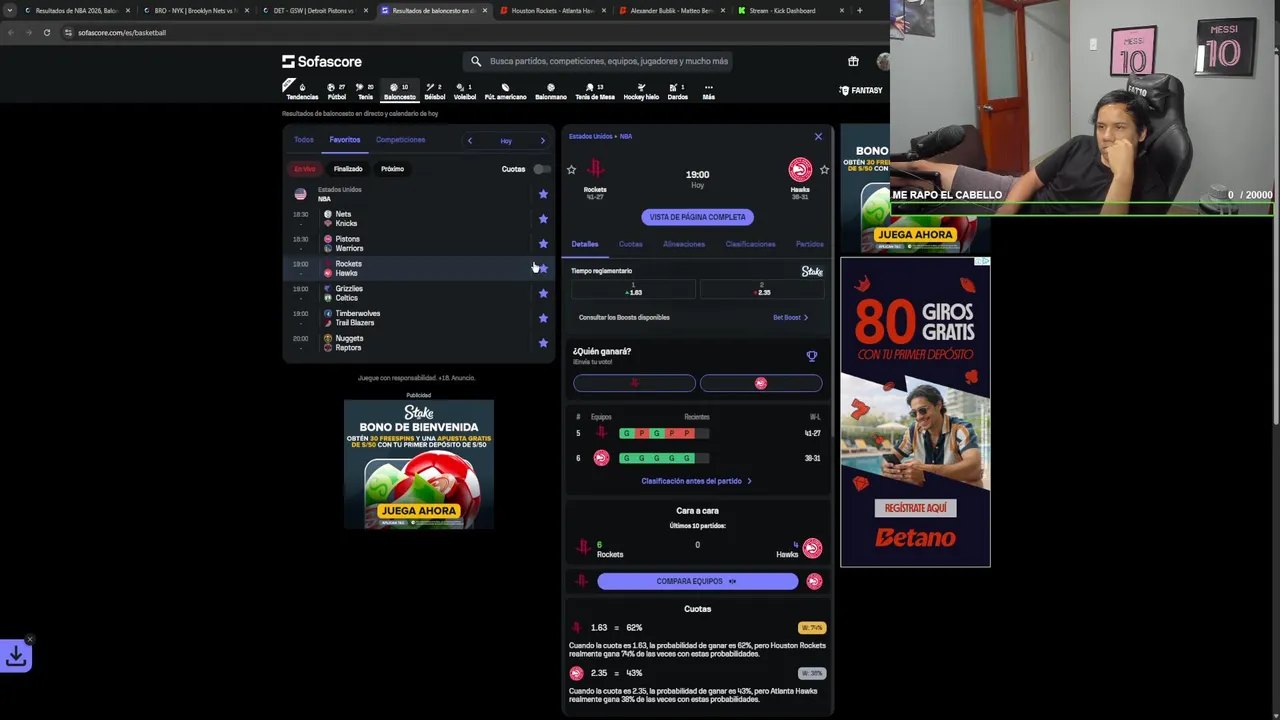Toggle favorite star for Pistons vs Warriors
This screenshot has width=1280, height=720.
pos(543,243)
